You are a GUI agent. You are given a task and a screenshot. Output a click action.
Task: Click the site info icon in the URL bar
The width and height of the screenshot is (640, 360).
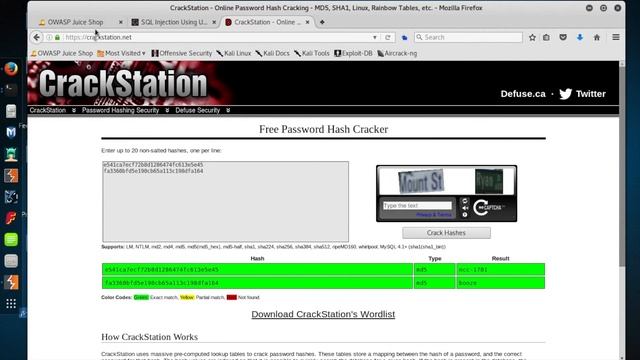click(x=49, y=37)
